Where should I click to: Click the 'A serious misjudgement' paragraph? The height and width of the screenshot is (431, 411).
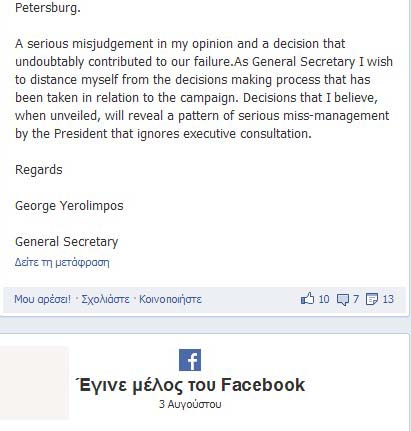click(204, 89)
